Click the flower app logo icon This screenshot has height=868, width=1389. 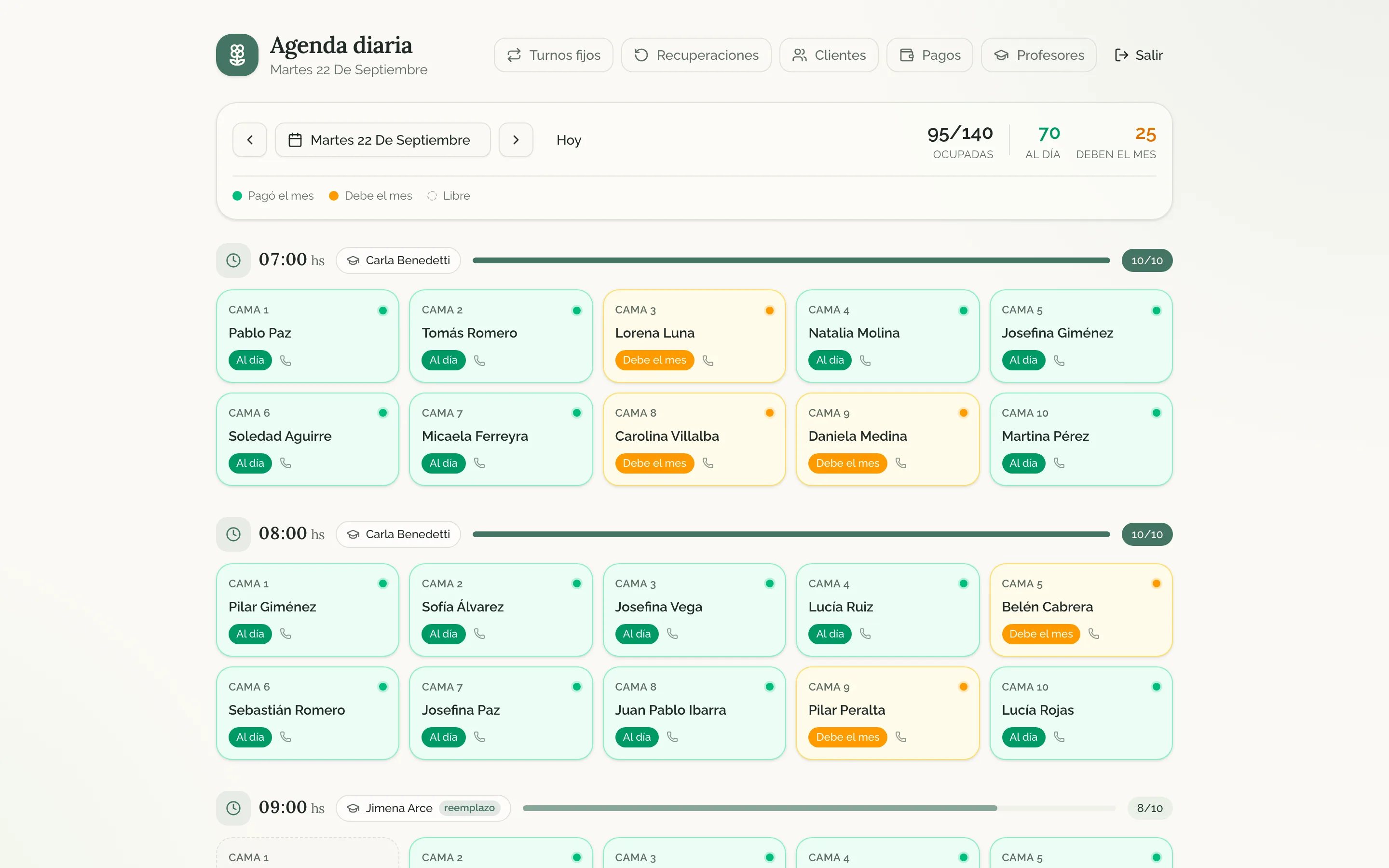click(x=237, y=54)
